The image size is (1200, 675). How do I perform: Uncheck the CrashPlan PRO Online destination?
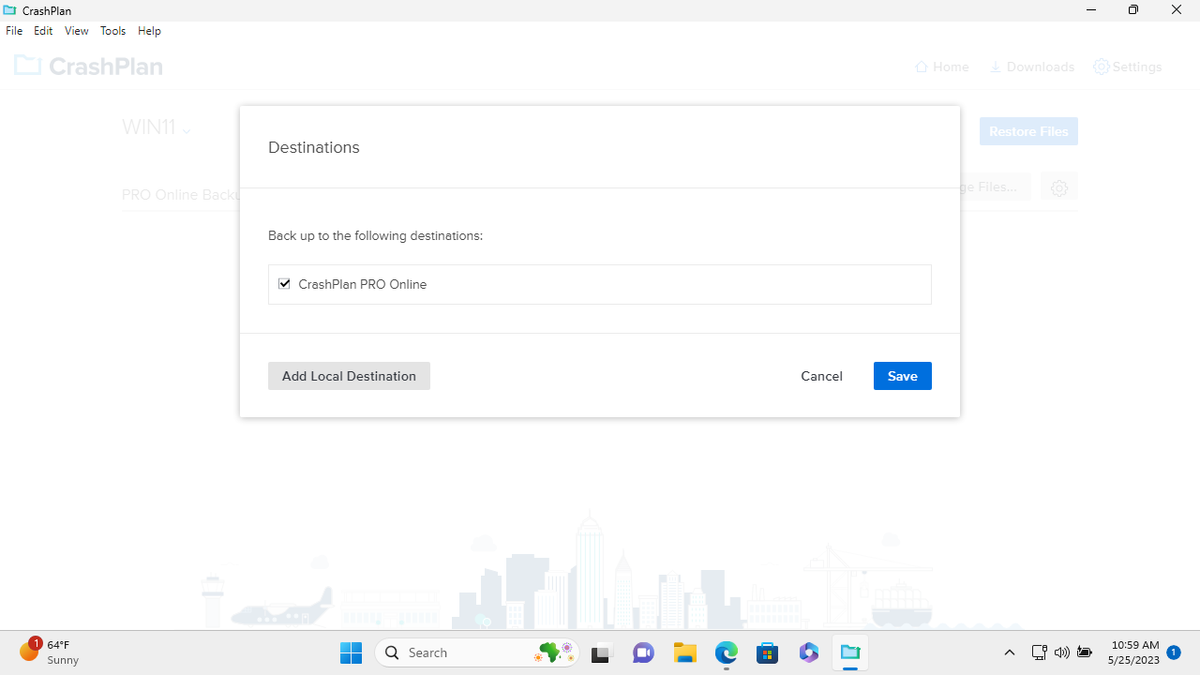284,283
